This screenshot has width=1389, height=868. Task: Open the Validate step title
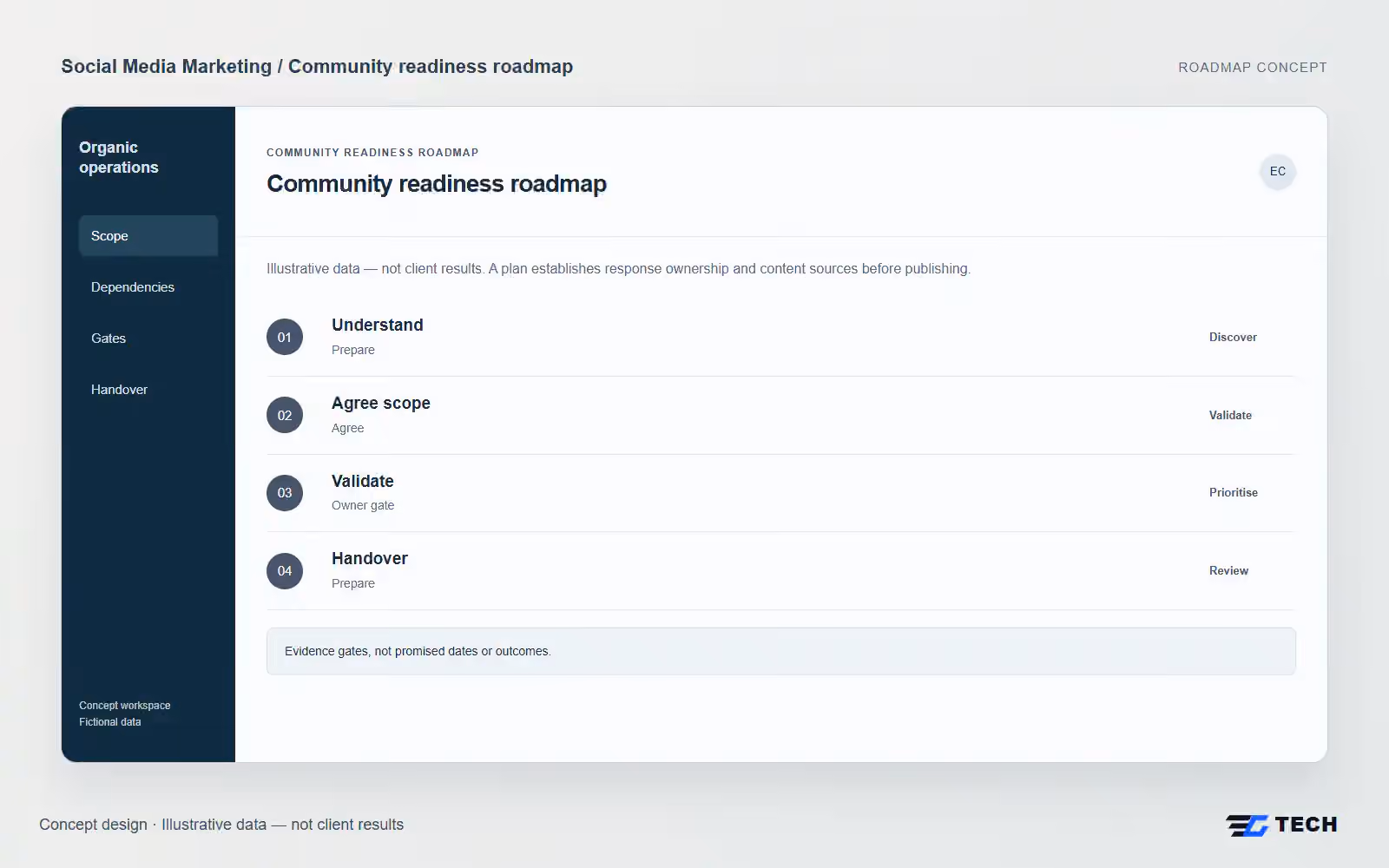tap(363, 481)
